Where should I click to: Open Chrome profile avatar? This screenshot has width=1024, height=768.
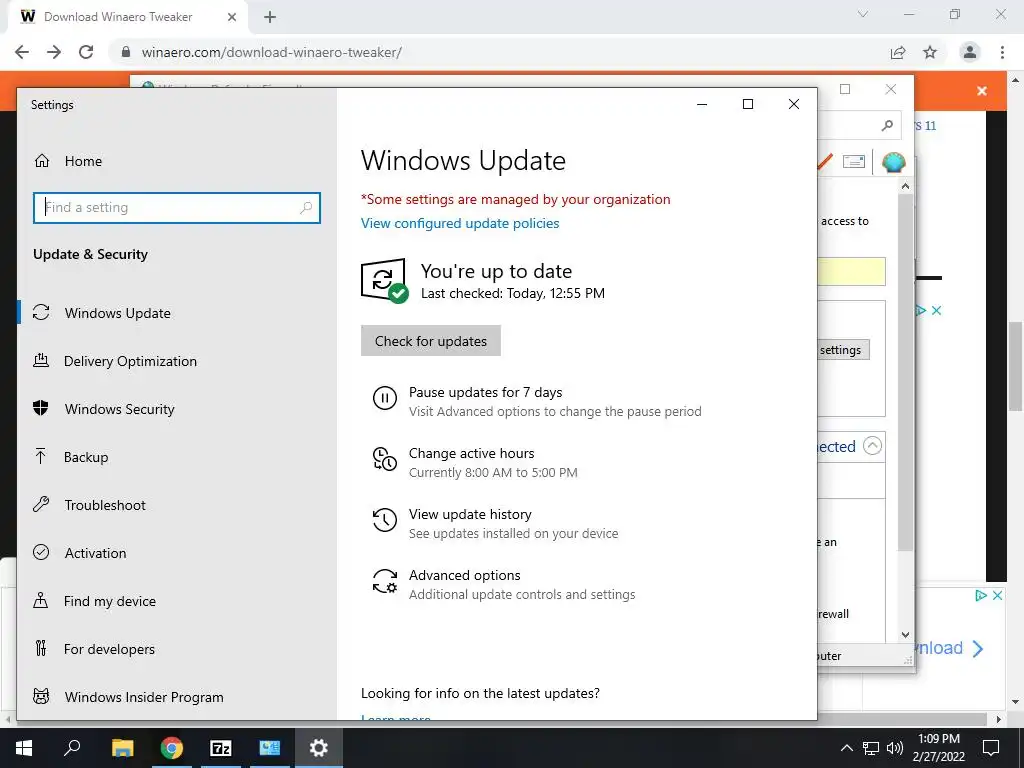coord(970,52)
